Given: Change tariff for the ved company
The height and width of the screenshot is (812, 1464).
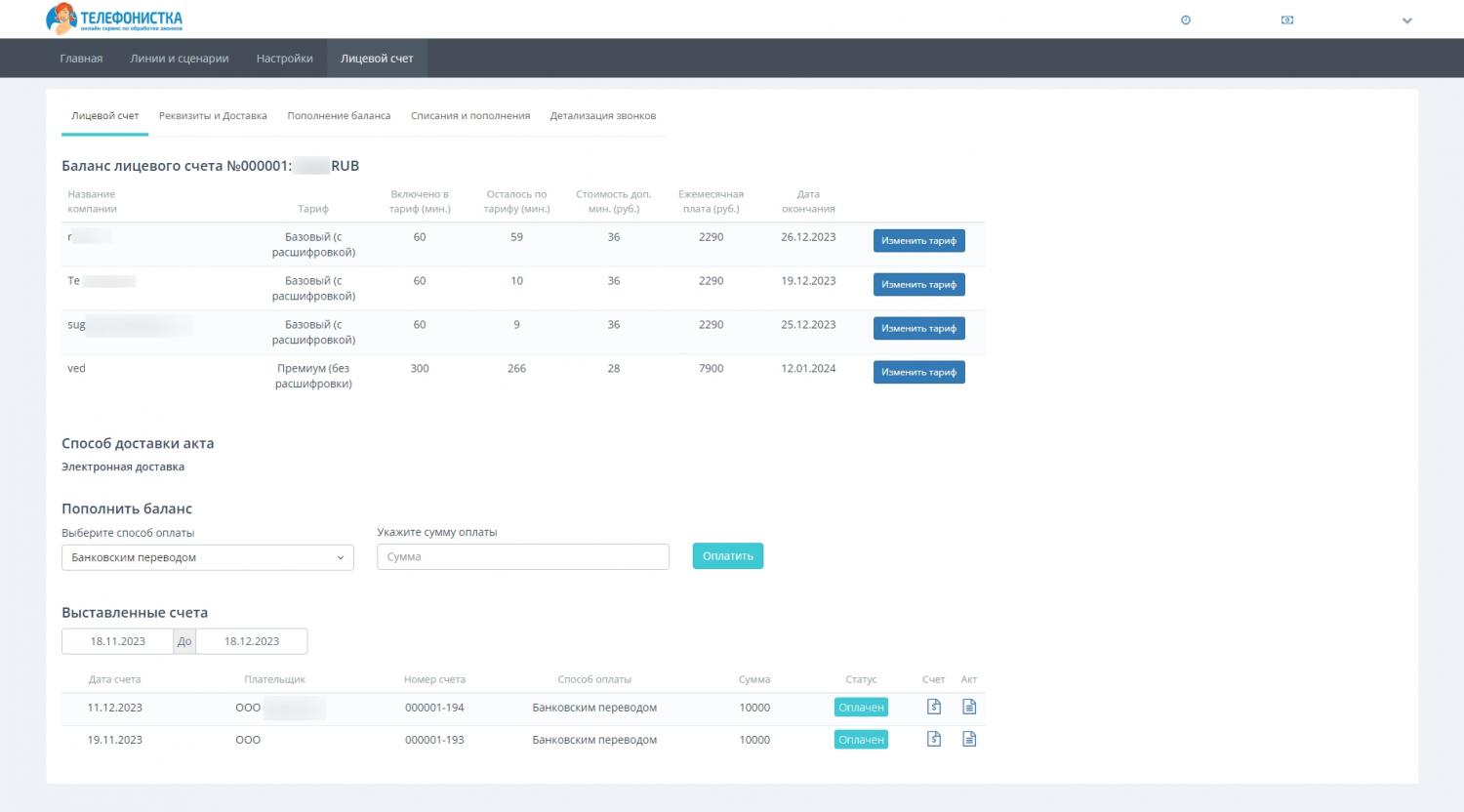Looking at the screenshot, I should coord(918,372).
